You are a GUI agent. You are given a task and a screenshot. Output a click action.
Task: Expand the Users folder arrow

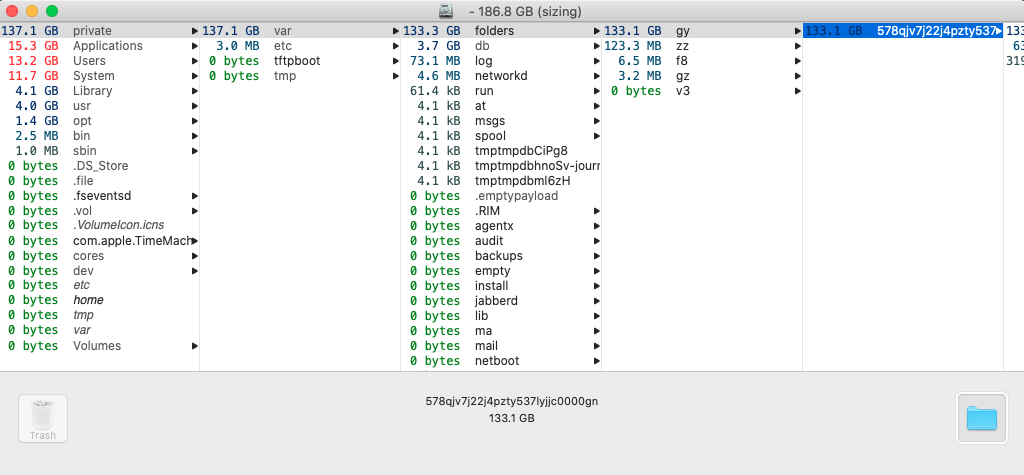click(x=194, y=61)
